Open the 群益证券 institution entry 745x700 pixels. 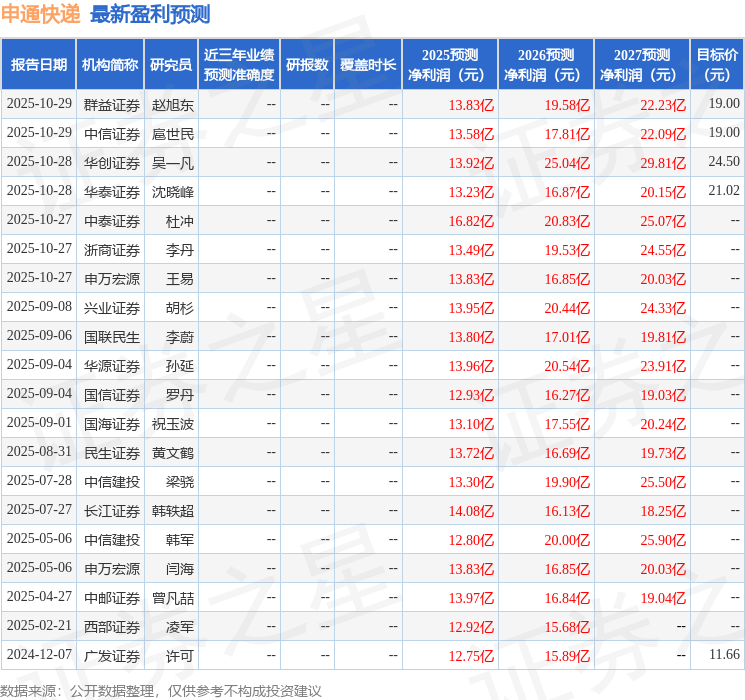tap(111, 104)
